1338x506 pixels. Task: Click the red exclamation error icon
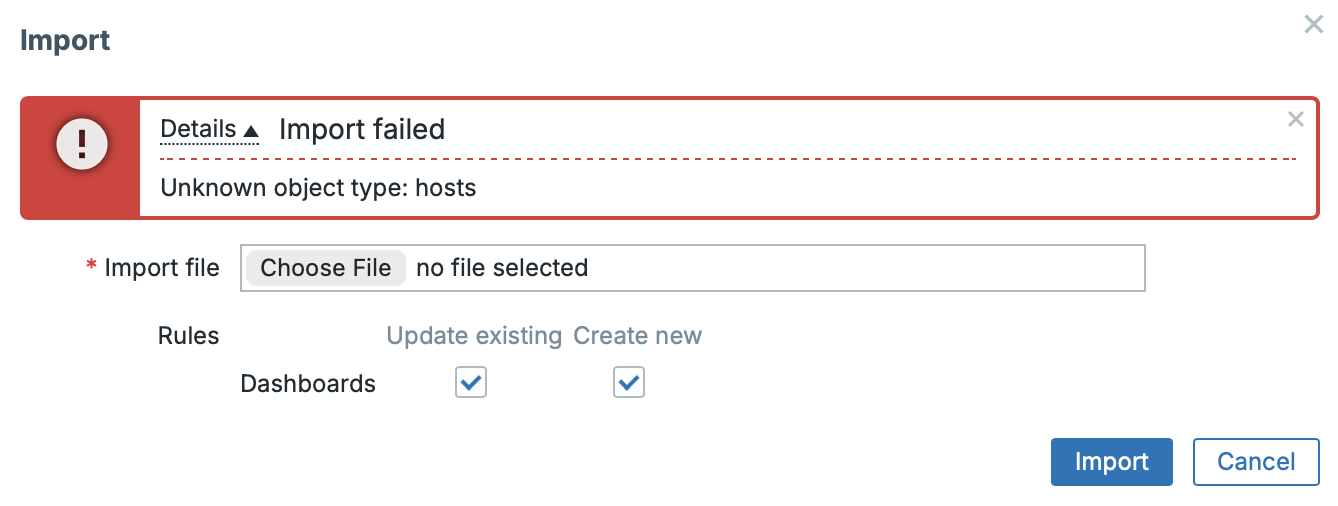pos(81,146)
